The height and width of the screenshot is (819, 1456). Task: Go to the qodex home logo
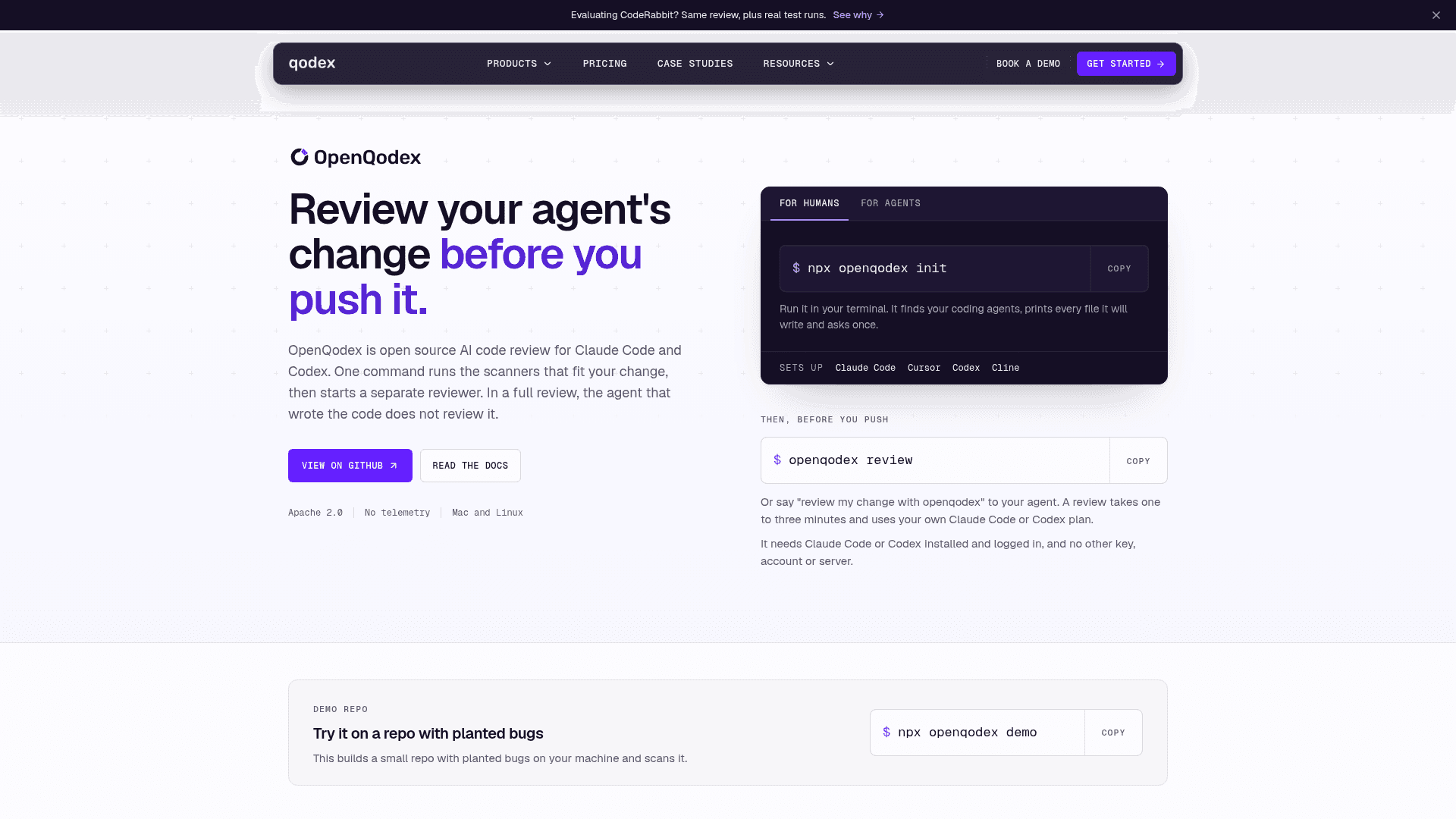[312, 63]
